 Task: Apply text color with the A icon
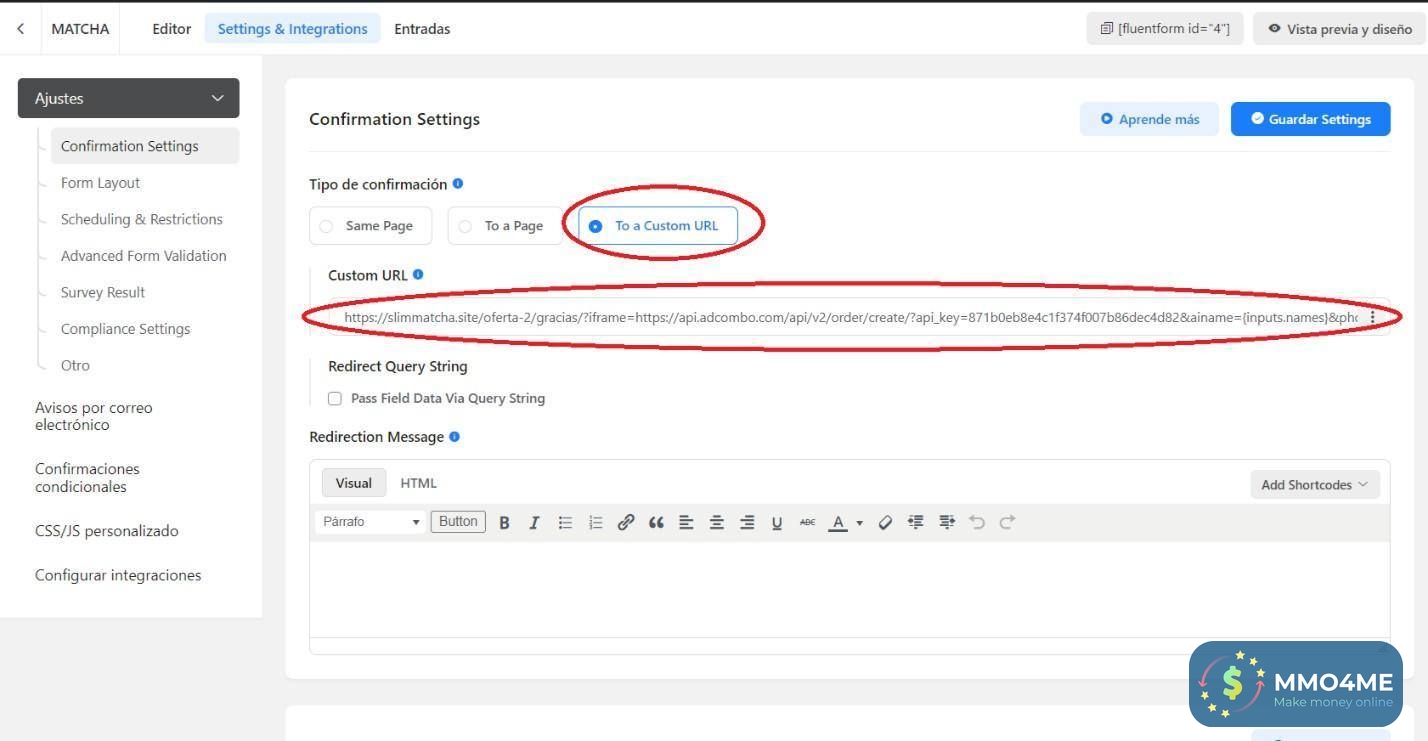(x=838, y=522)
